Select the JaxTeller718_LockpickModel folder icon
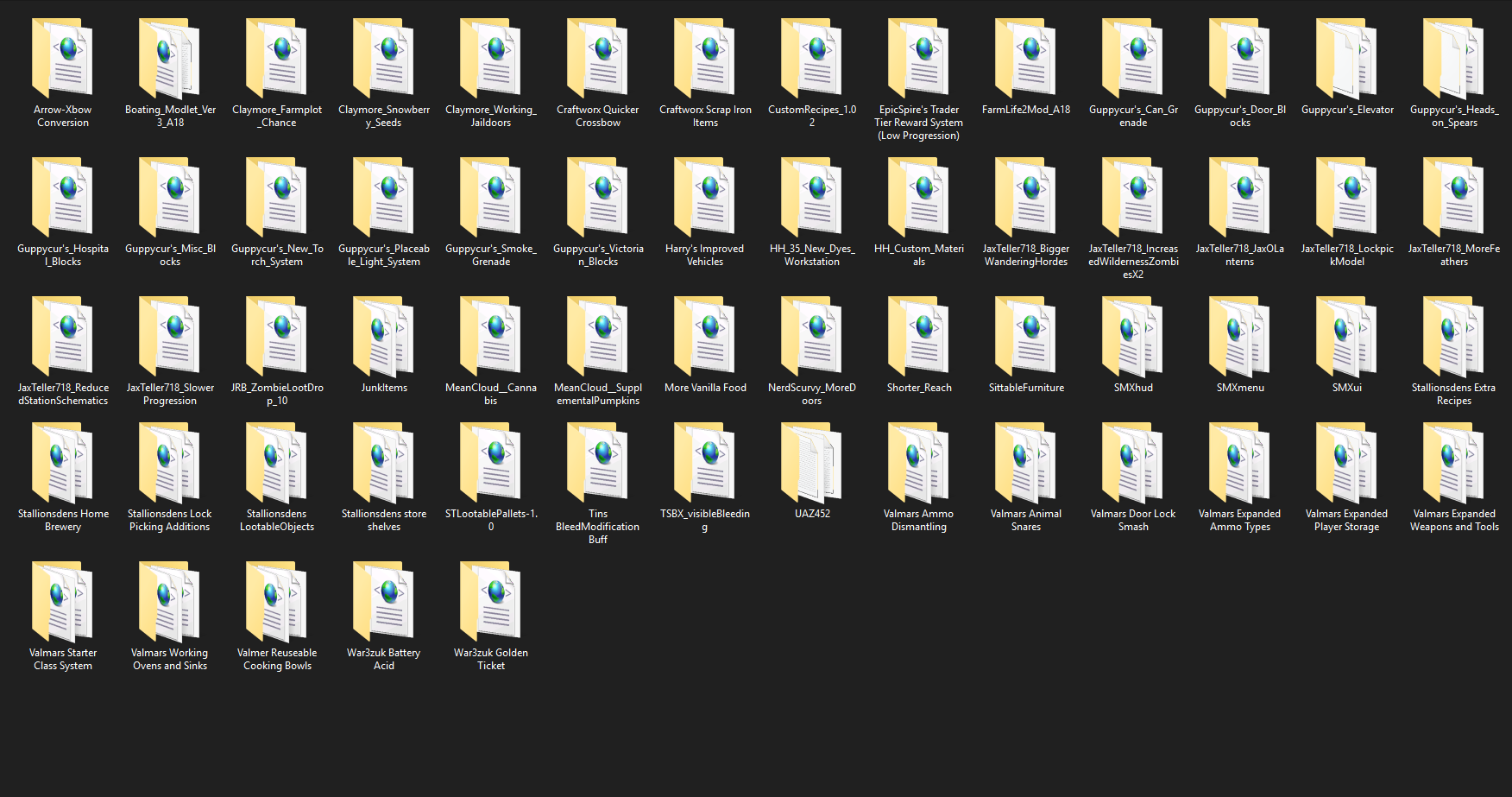The width and height of the screenshot is (1512, 797). point(1347,198)
